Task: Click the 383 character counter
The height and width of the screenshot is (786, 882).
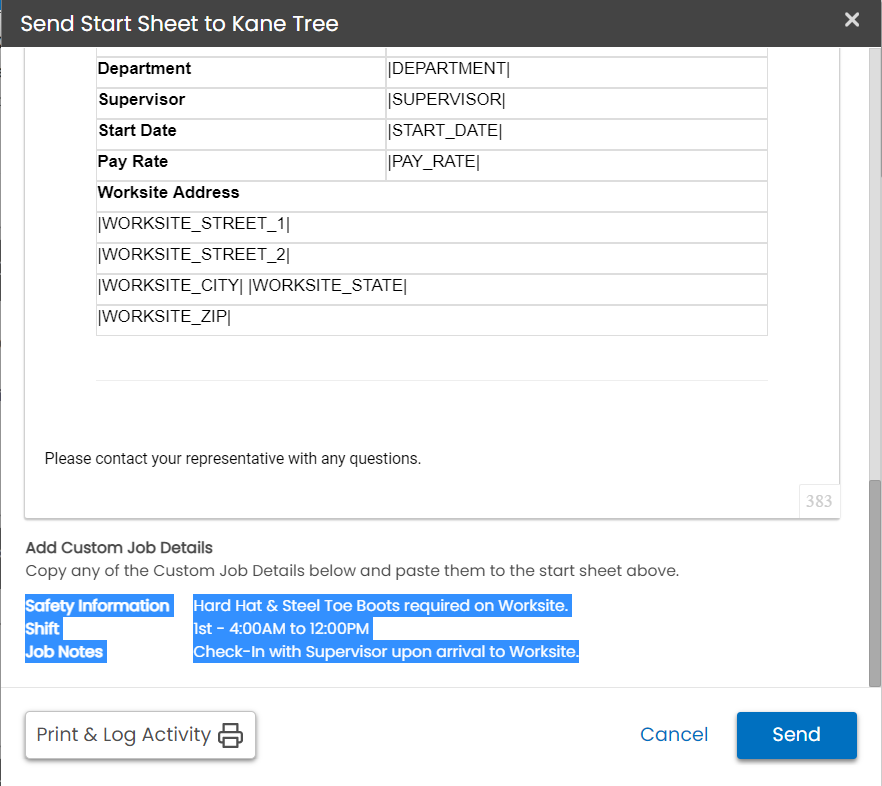Action: coord(818,501)
